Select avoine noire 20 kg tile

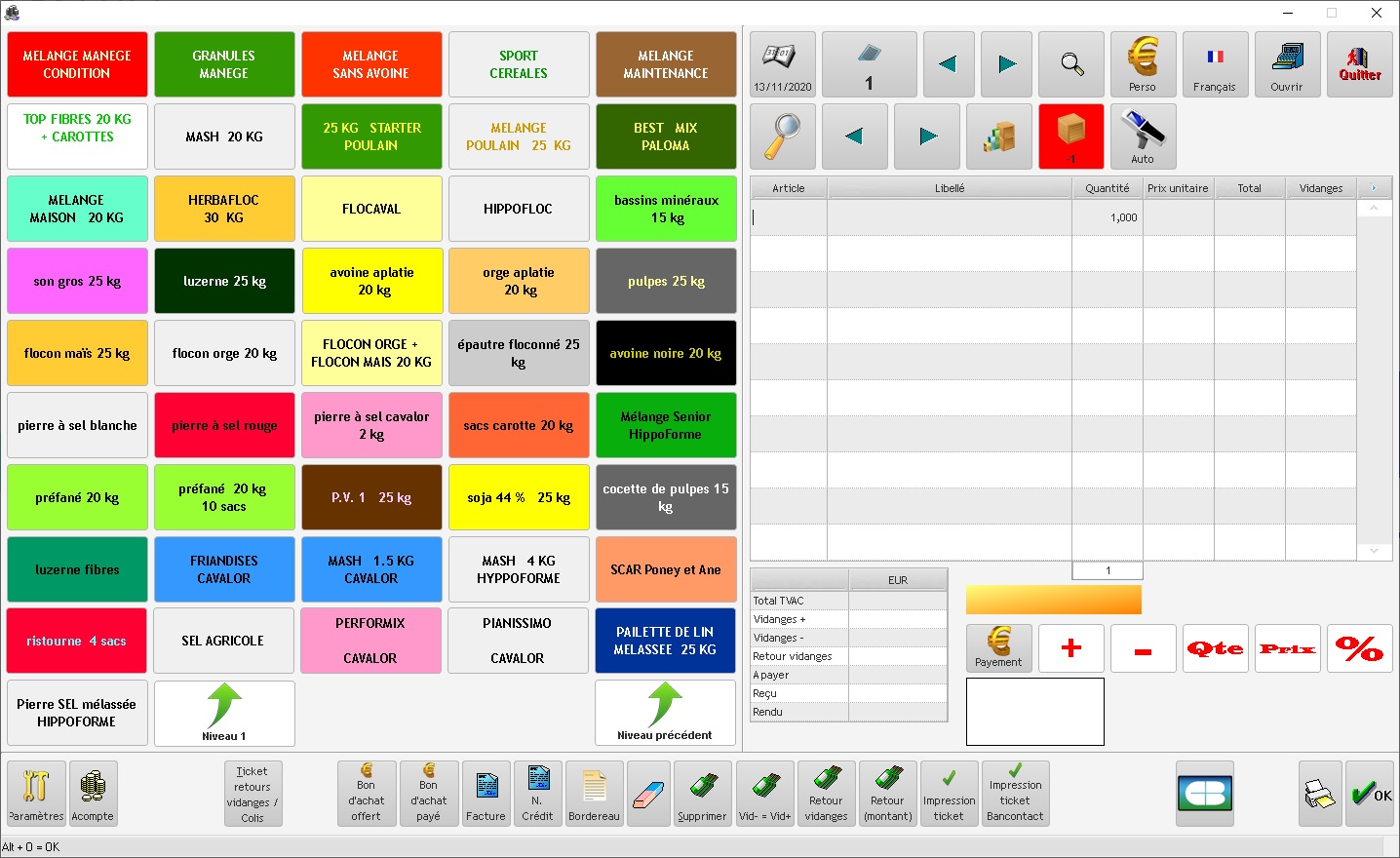666,353
